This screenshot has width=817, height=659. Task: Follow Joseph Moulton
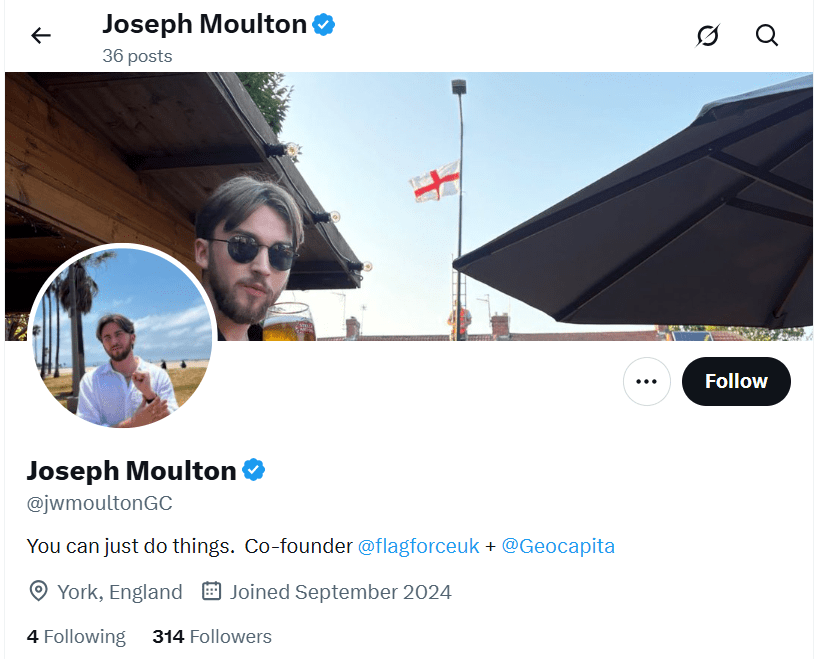coord(736,381)
